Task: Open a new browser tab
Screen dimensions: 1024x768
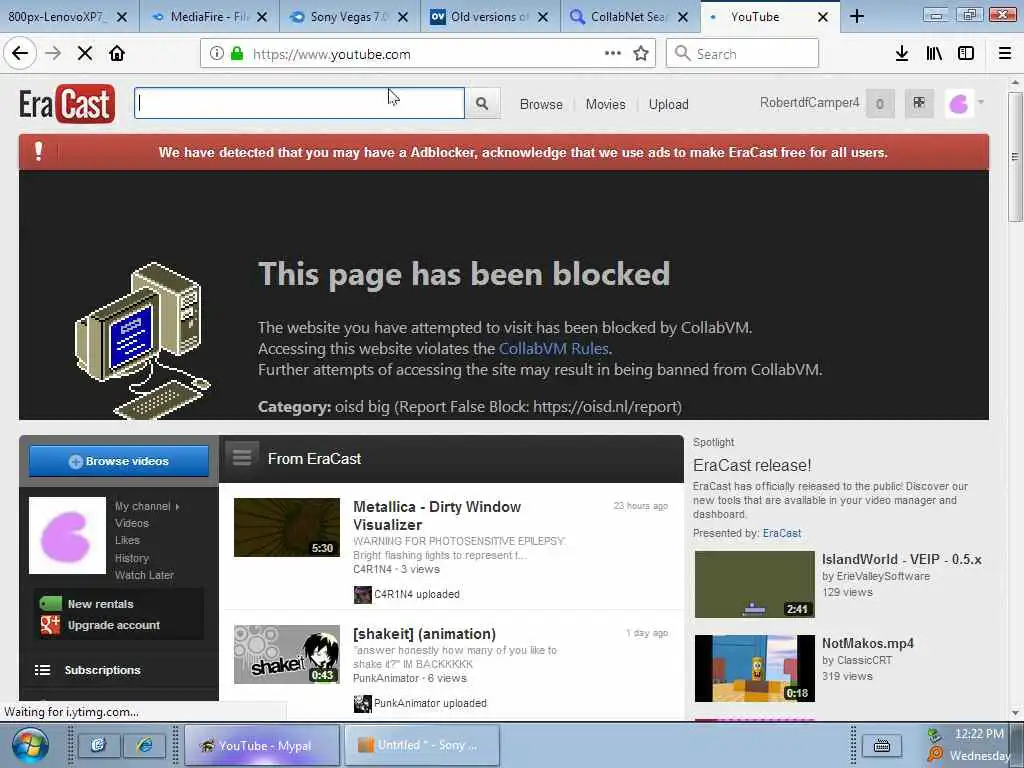Action: pos(857,16)
